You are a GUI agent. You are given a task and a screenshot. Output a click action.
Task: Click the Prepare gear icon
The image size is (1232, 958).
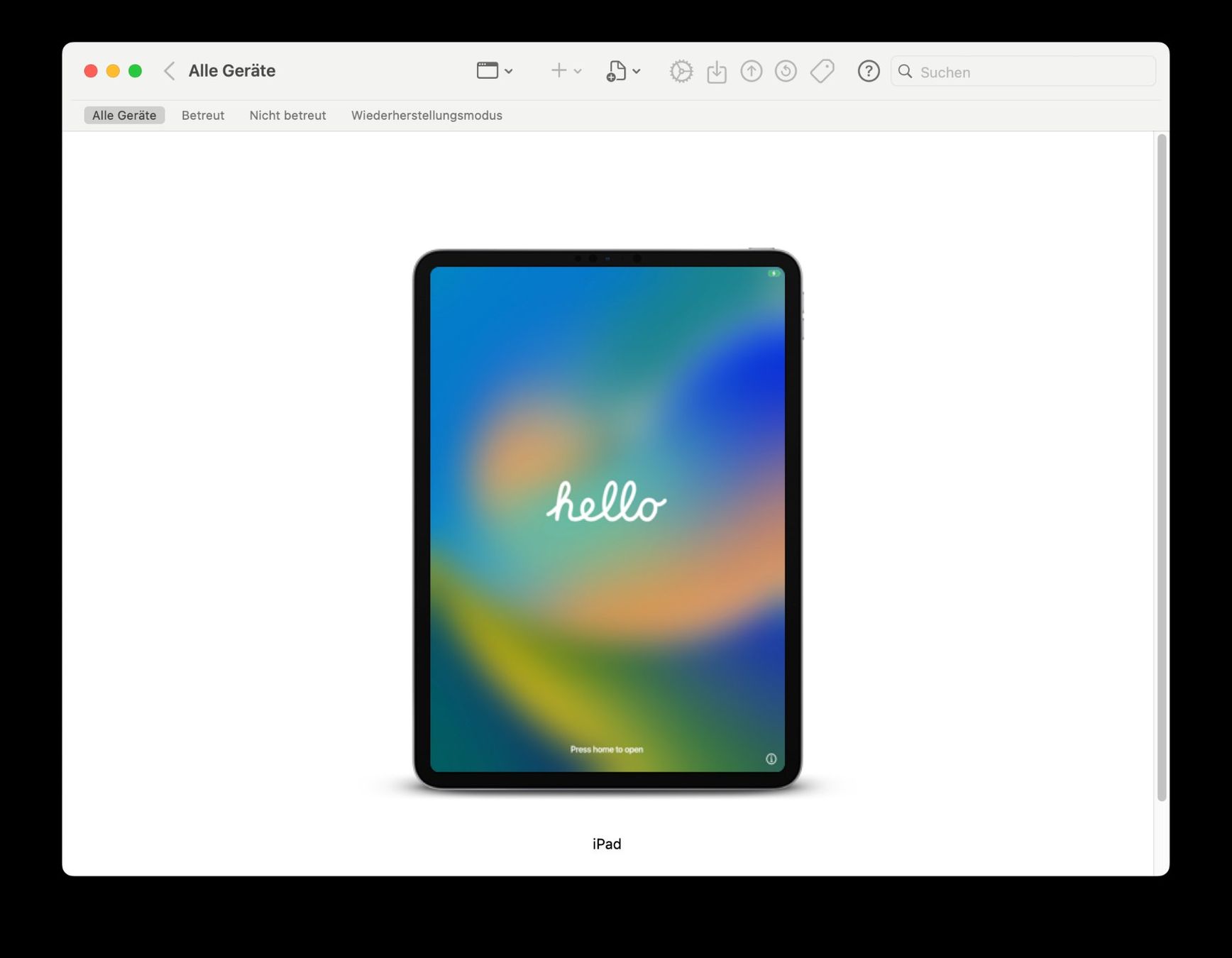pyautogui.click(x=681, y=71)
